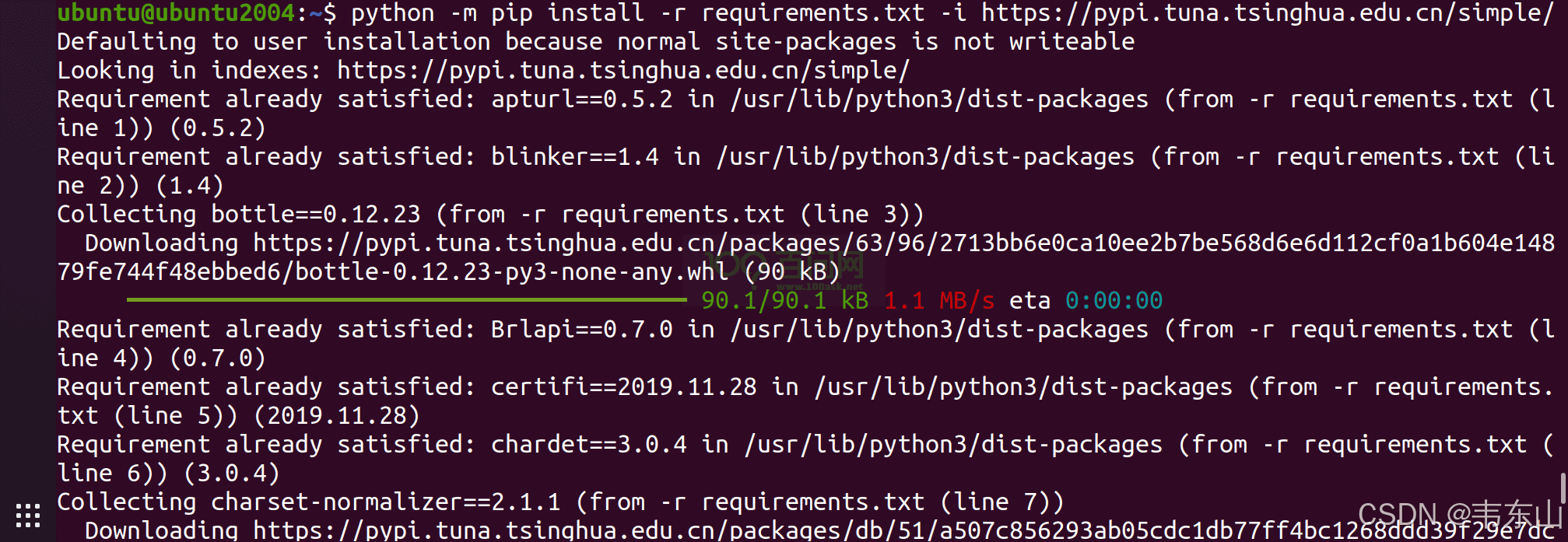Click the terminal scrollbar on the right edge

tap(1563, 490)
